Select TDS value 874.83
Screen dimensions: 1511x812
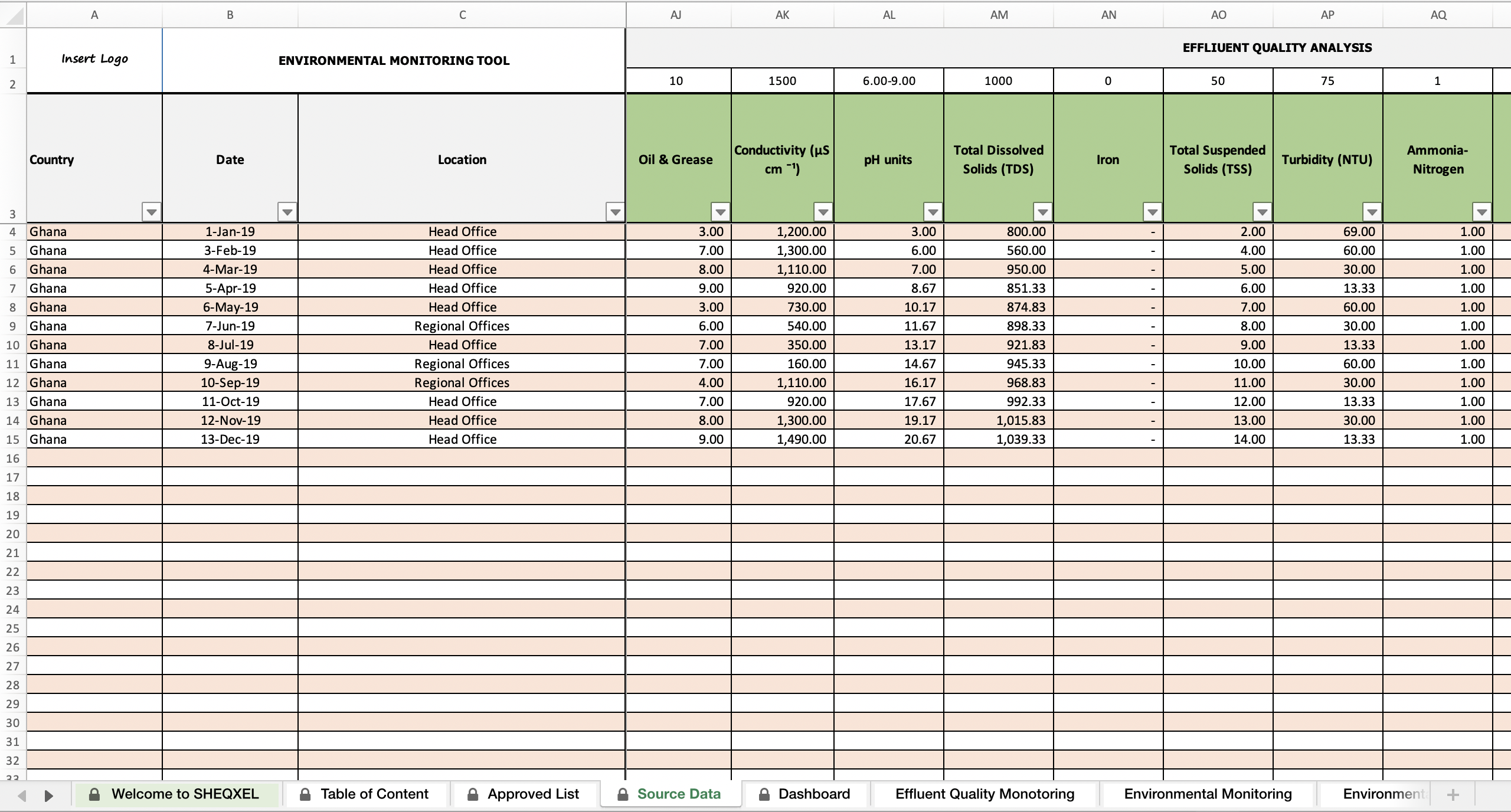tap(999, 307)
